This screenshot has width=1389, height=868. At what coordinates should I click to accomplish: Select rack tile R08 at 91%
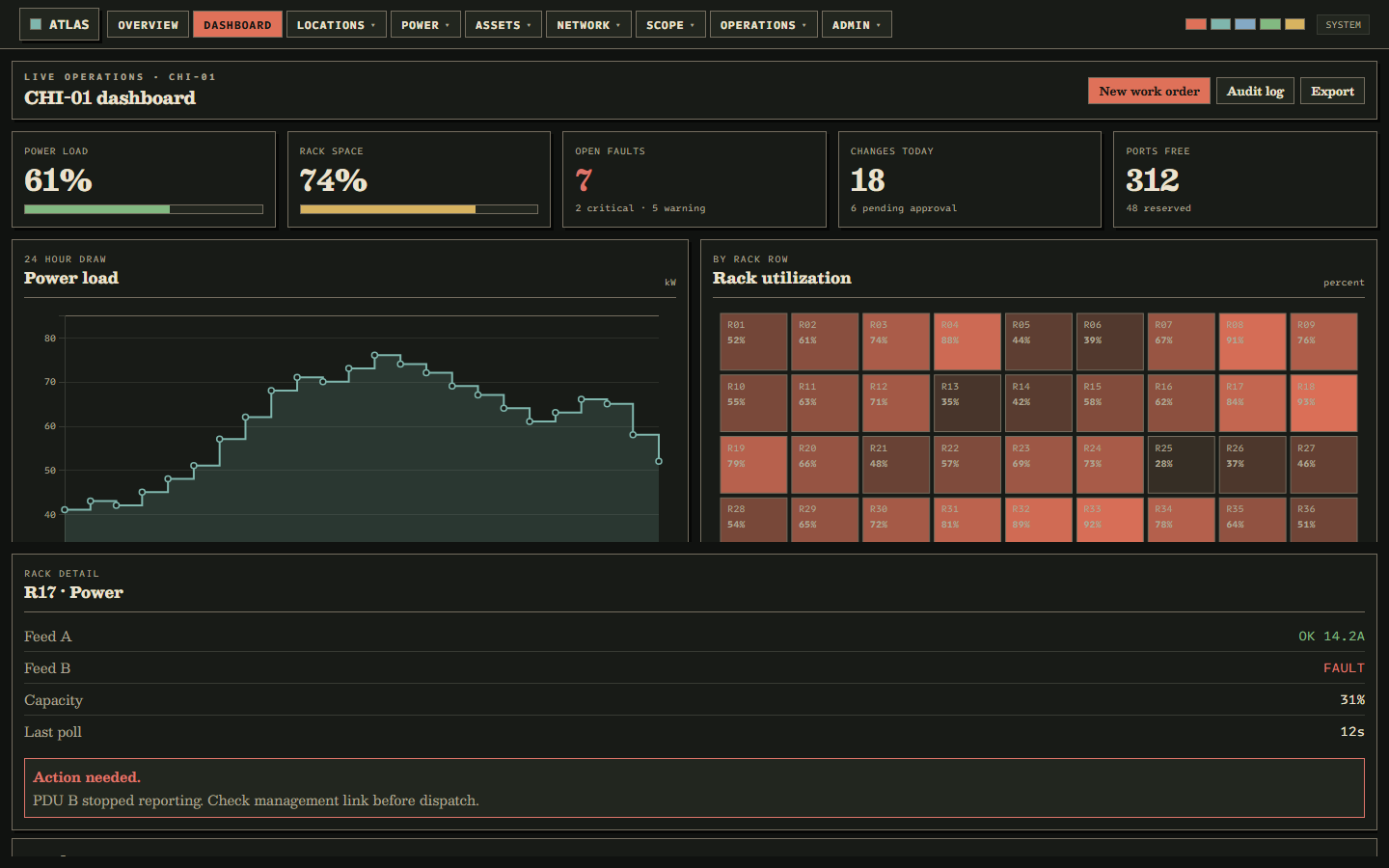point(1253,341)
